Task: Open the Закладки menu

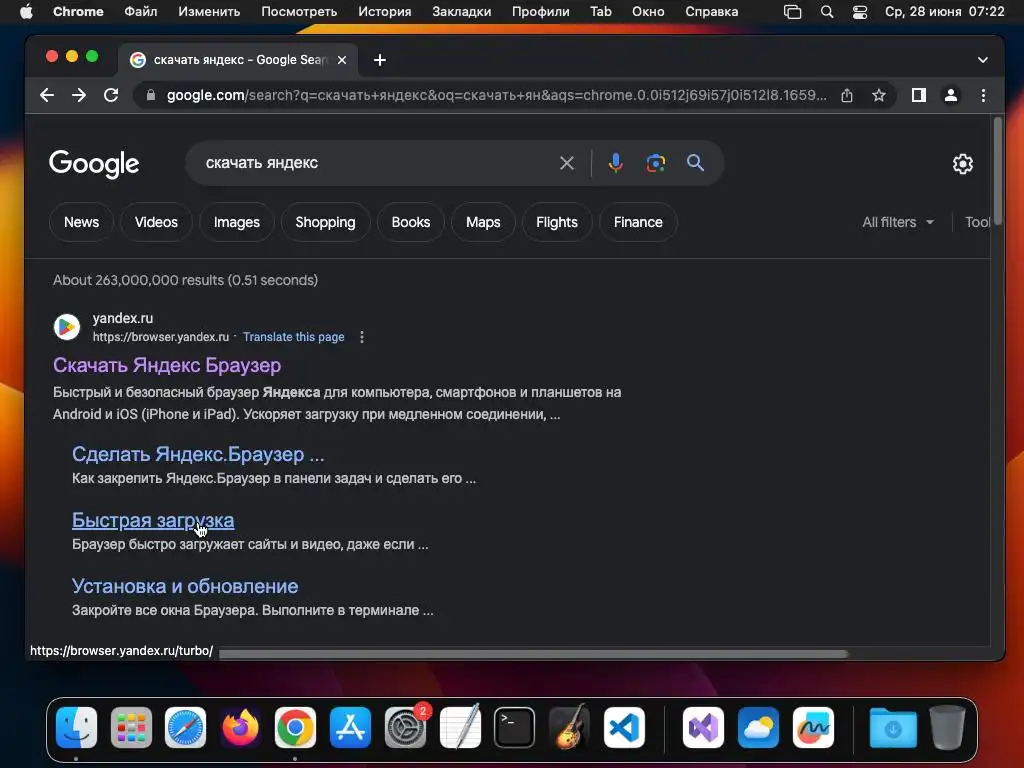Action: pyautogui.click(x=462, y=12)
